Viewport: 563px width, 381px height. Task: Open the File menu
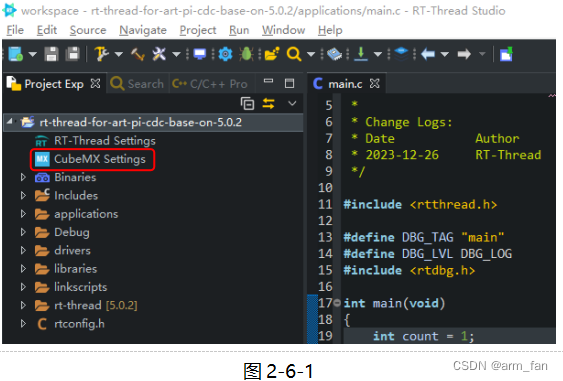15,30
